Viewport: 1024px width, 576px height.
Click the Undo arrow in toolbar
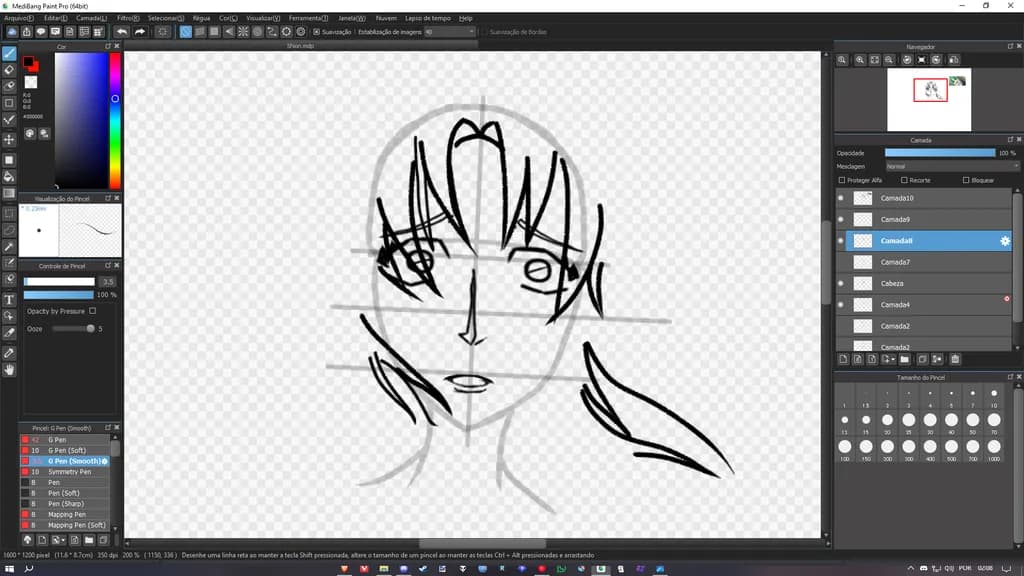coord(122,31)
